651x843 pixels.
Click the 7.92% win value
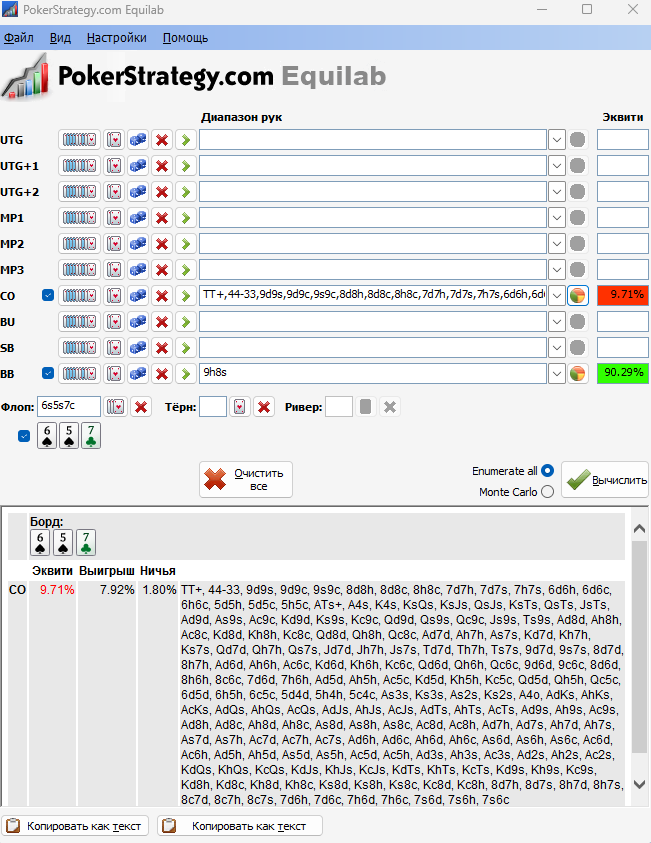(117, 590)
